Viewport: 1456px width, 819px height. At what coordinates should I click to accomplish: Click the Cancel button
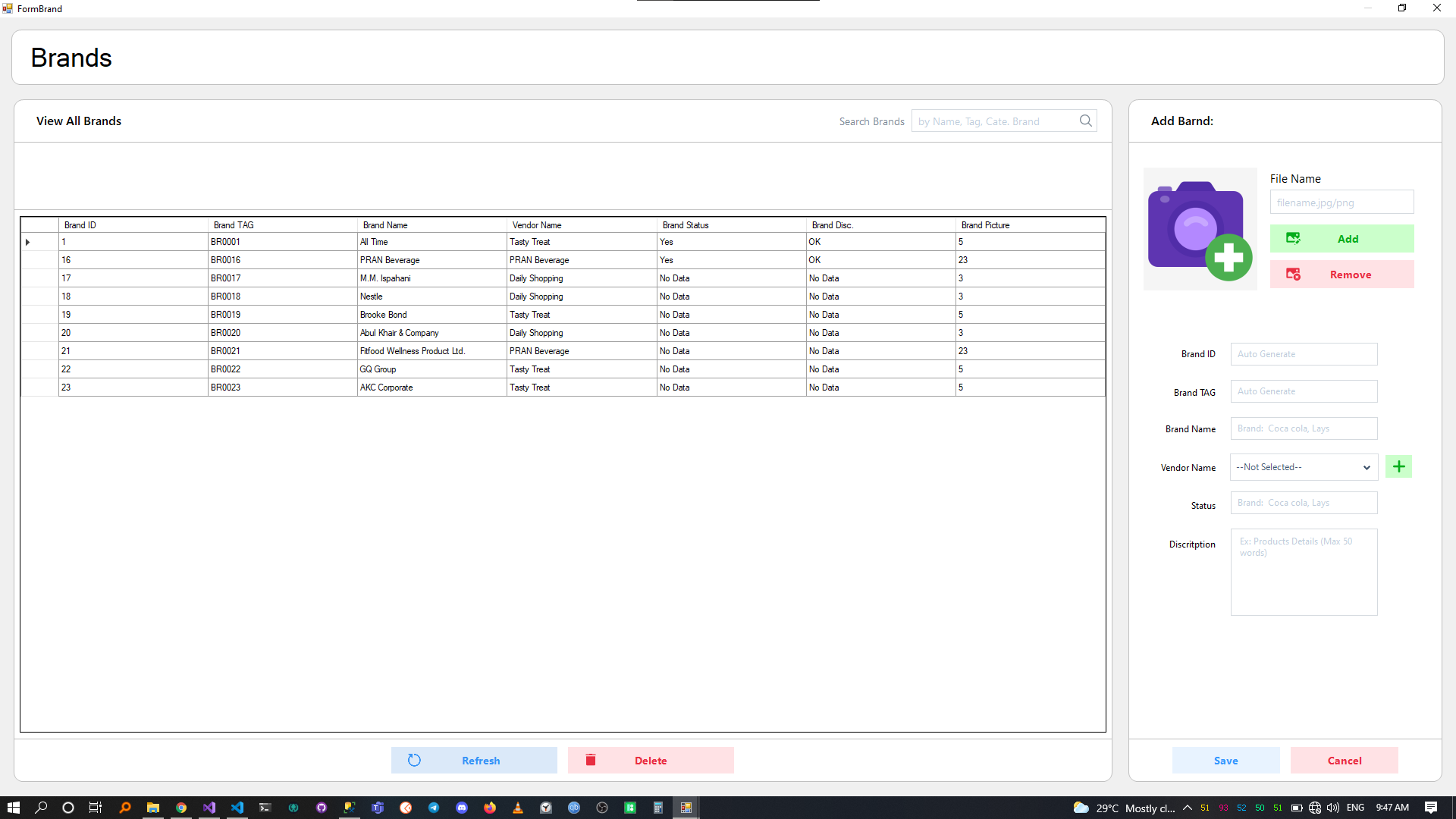pos(1344,761)
